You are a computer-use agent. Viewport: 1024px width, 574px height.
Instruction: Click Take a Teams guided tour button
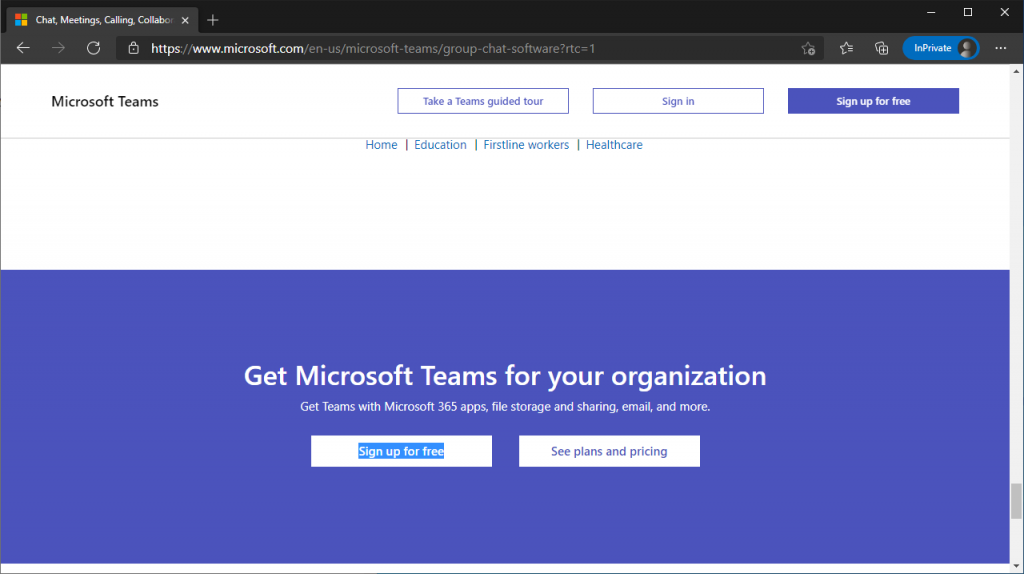(x=483, y=101)
